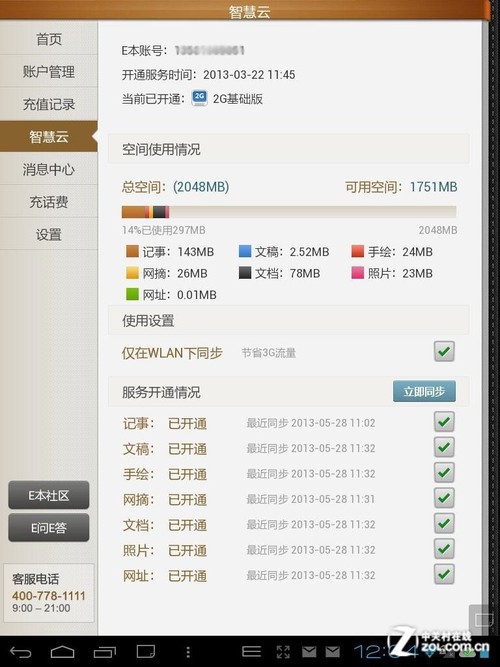Screen dimensions: 500x667
Task: Click the 14%已使用297MB label
Action: pyautogui.click(x=163, y=230)
